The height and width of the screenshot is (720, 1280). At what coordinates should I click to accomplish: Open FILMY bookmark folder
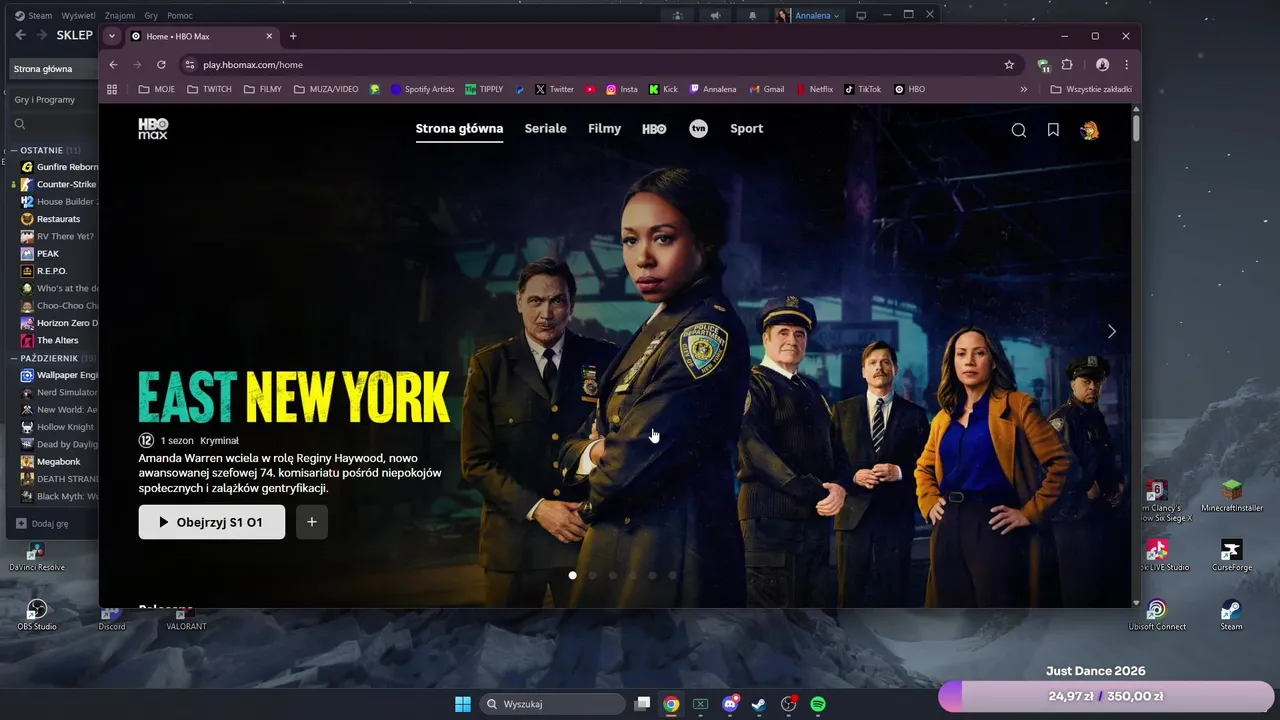pyautogui.click(x=263, y=89)
